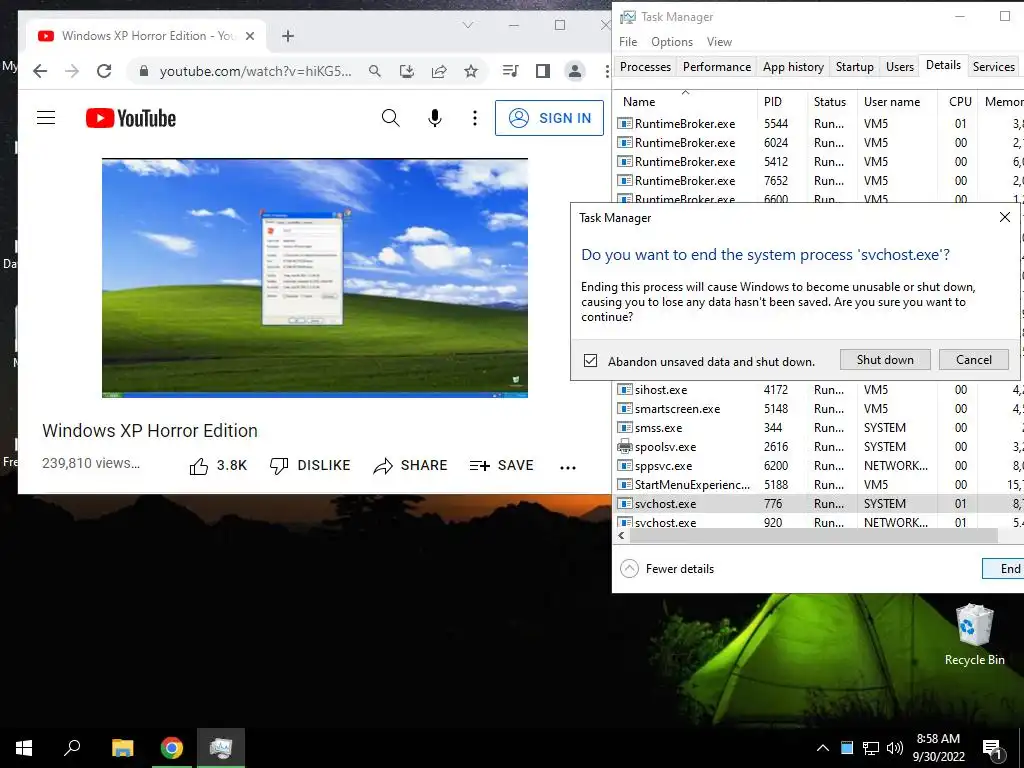The width and height of the screenshot is (1024, 768).
Task: Click the YouTube URL address field
Action: [255, 71]
